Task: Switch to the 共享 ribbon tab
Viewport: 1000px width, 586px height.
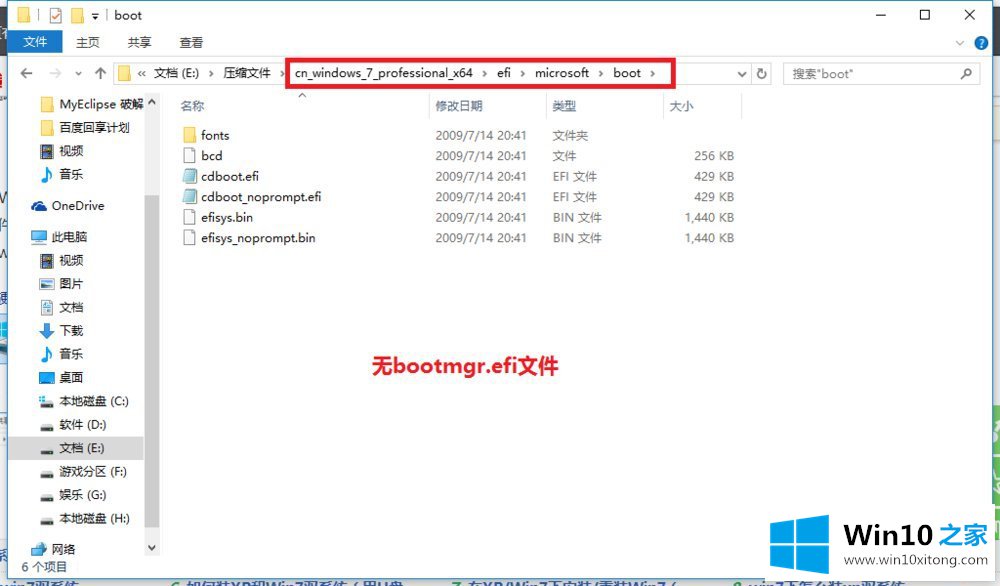Action: point(139,42)
